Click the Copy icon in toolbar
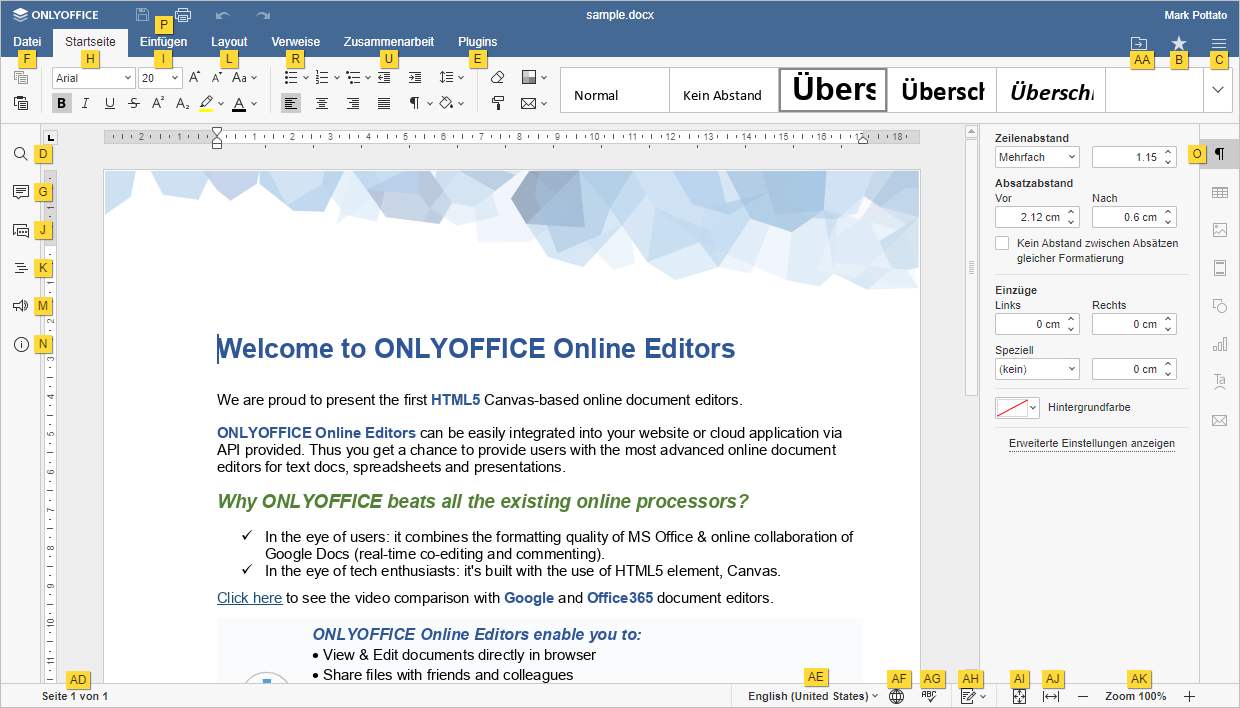The height and width of the screenshot is (708, 1240). pos(21,77)
